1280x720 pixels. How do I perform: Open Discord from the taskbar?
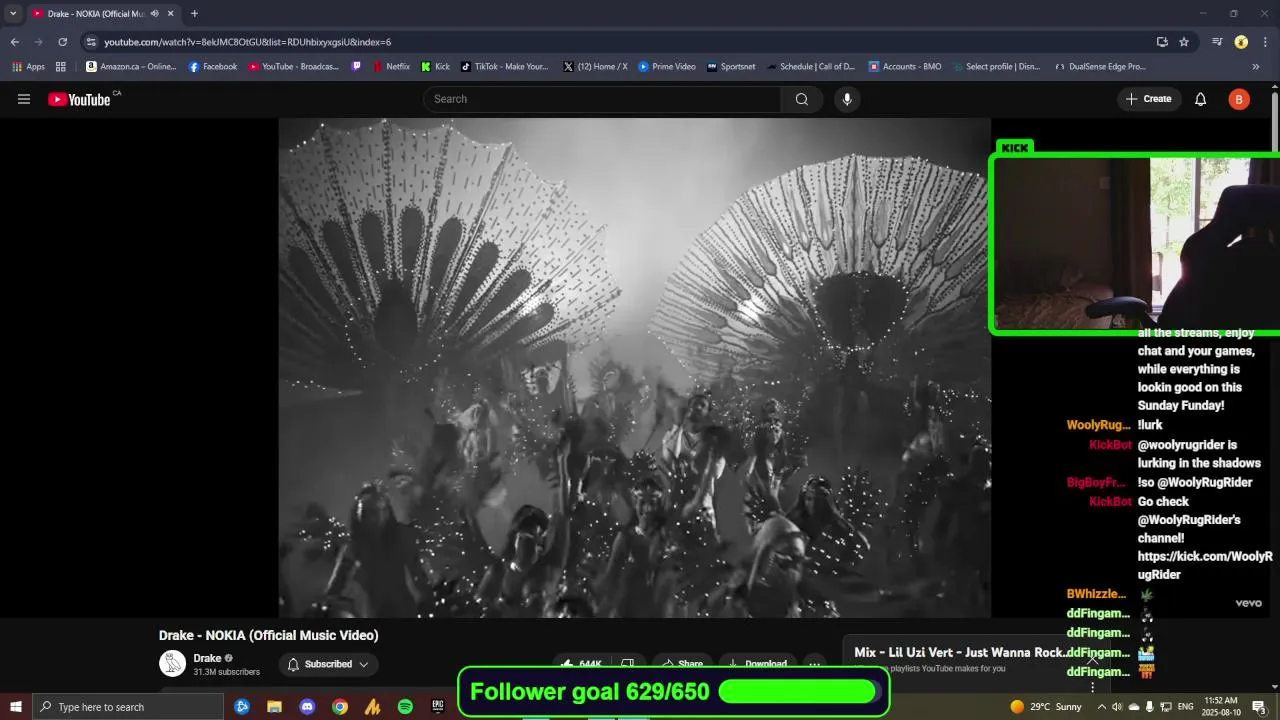[x=307, y=707]
